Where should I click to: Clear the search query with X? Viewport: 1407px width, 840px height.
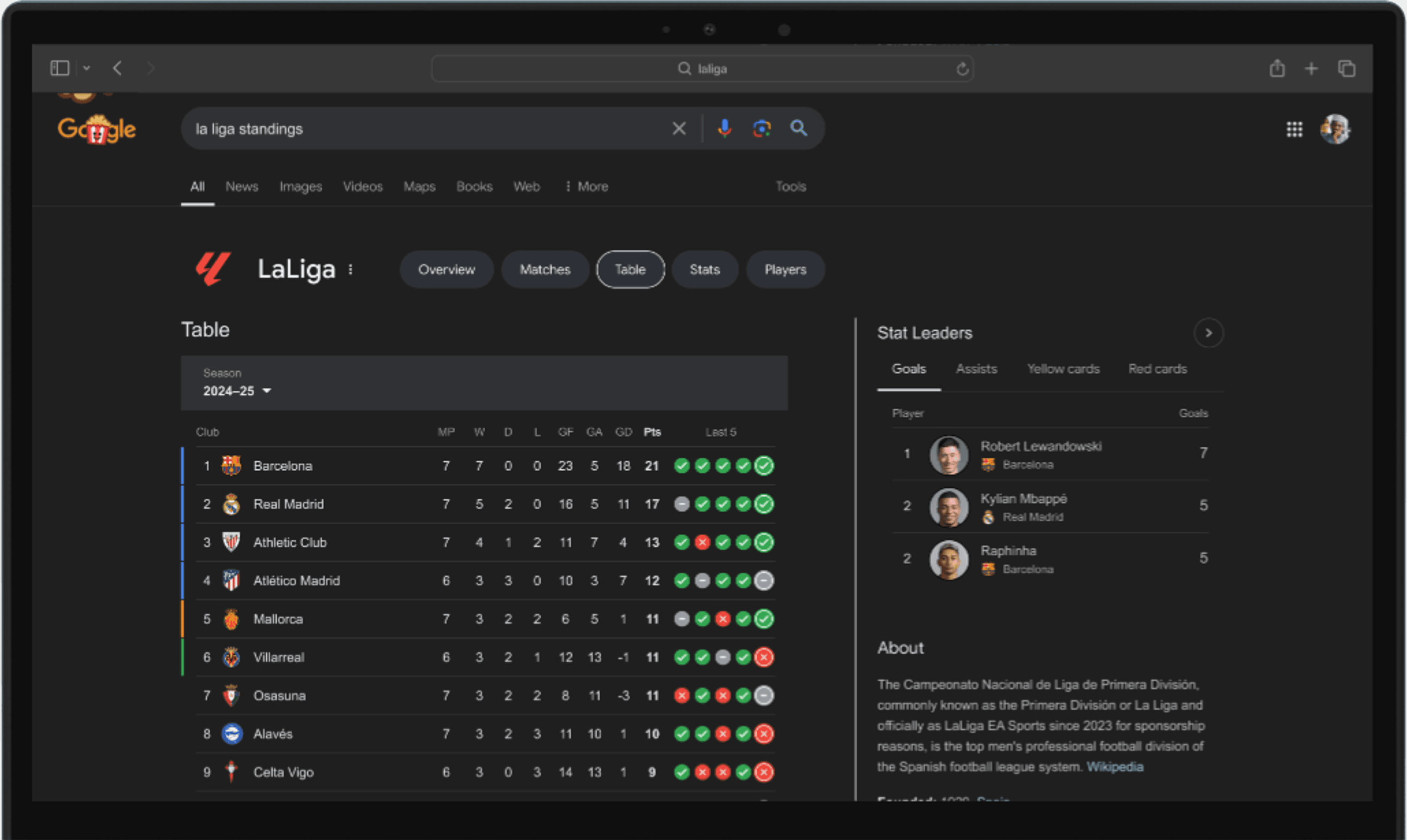679,128
